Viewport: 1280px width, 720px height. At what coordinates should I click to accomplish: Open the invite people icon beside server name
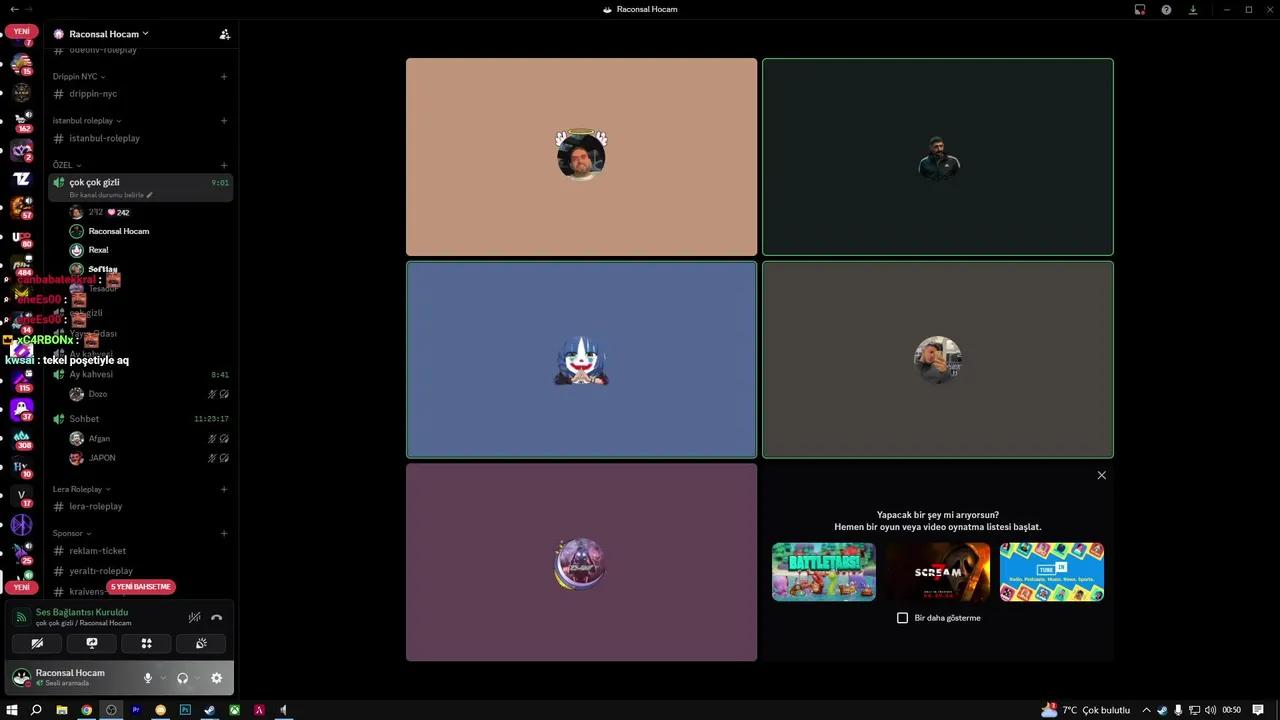tap(224, 34)
